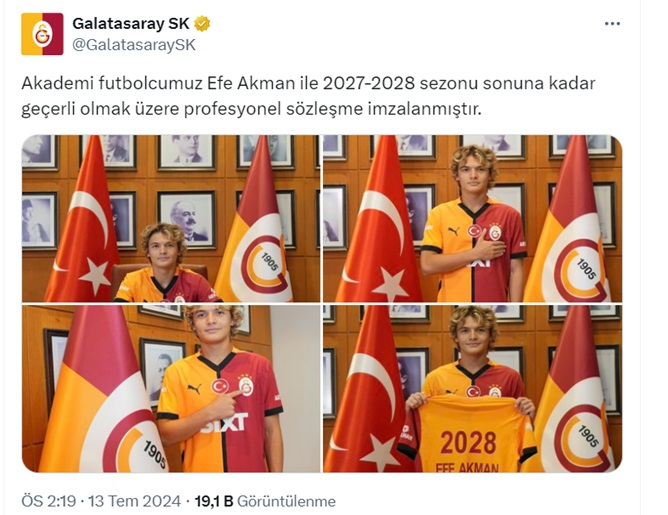Open the Galatasaray SK display name link
This screenshot has width=668, height=515.
(x=131, y=23)
